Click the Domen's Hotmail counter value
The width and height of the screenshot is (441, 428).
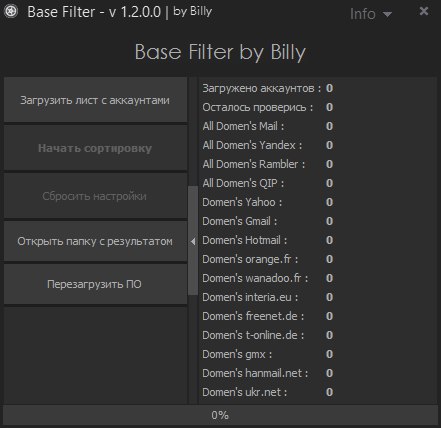click(329, 240)
